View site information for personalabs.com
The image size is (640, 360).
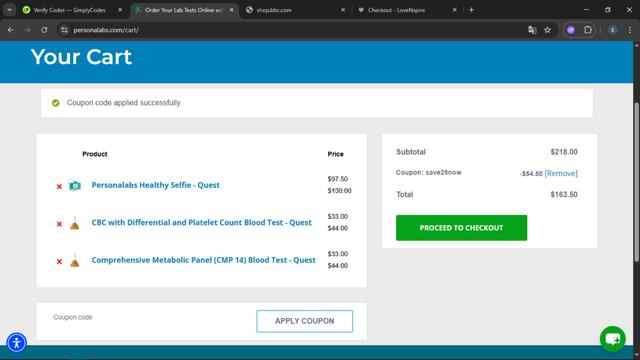64,30
